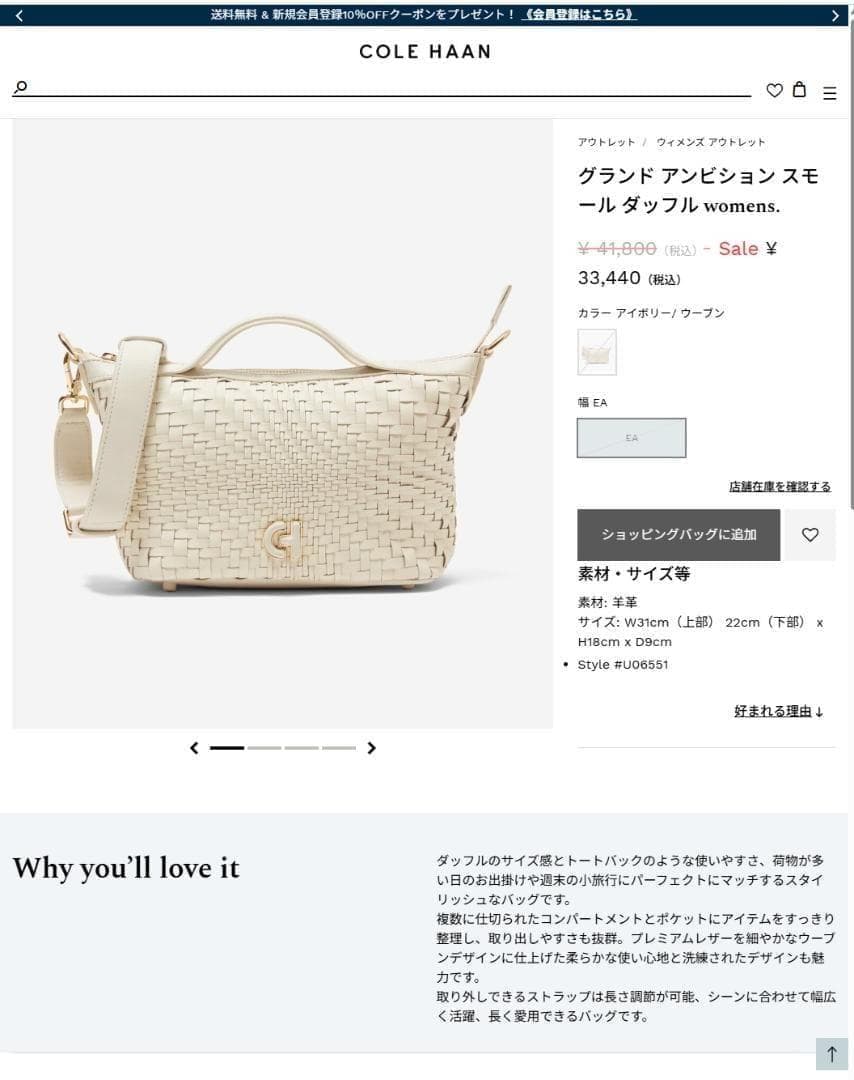
Task: Open the shopping bag icon
Action: click(799, 89)
